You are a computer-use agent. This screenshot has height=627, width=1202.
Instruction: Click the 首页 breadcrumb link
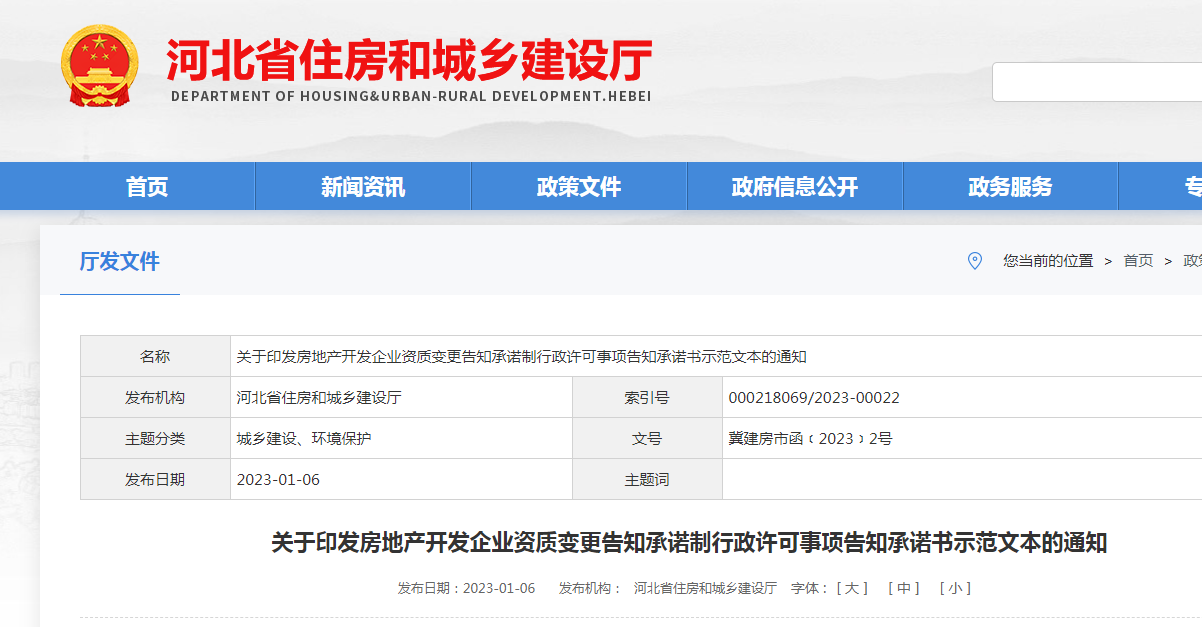click(x=1138, y=261)
